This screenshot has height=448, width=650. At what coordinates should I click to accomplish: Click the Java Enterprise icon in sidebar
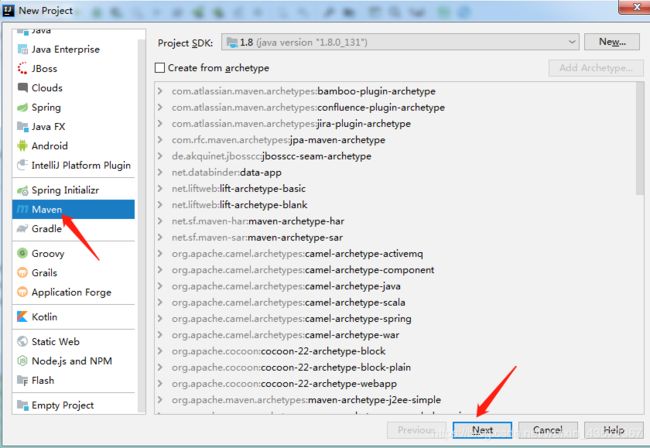tap(22, 49)
